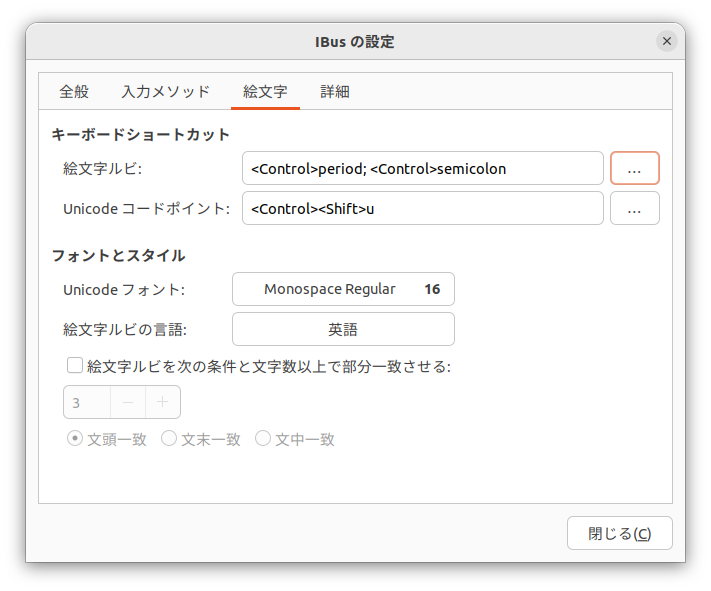Image resolution: width=711 pixels, height=591 pixels.
Task: Open shortcut chooser for 絵文字ルビ
Action: coord(634,168)
